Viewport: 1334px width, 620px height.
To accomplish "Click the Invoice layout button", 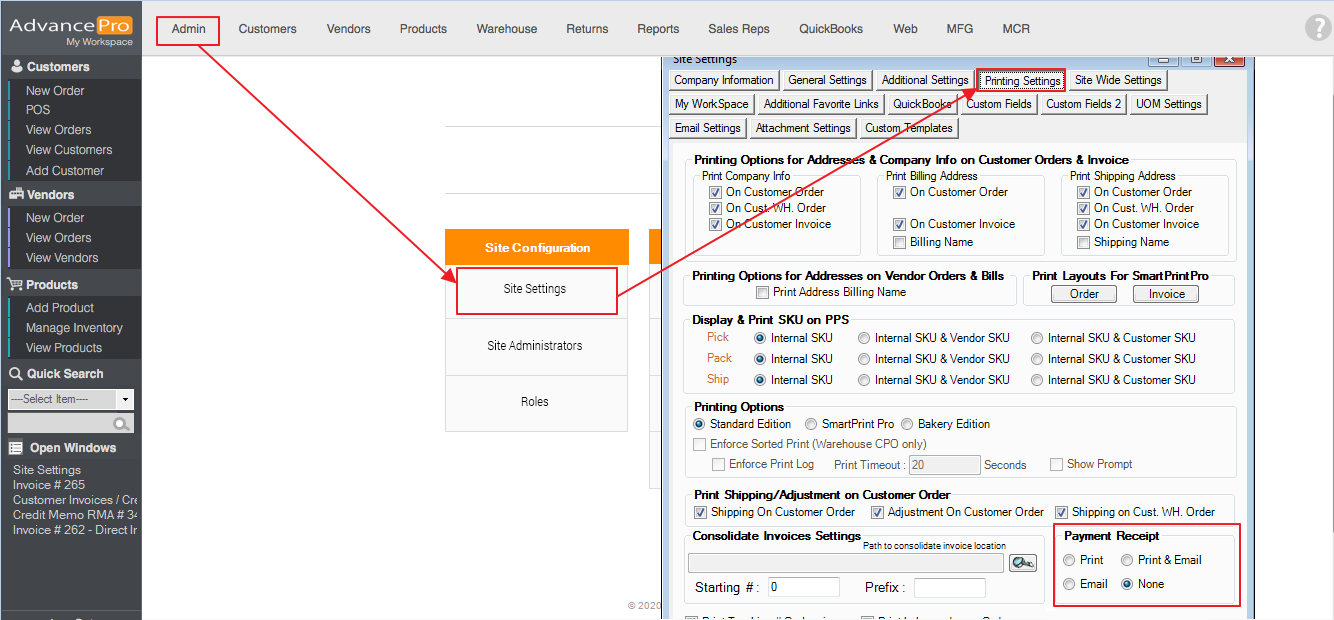I will pyautogui.click(x=1165, y=294).
